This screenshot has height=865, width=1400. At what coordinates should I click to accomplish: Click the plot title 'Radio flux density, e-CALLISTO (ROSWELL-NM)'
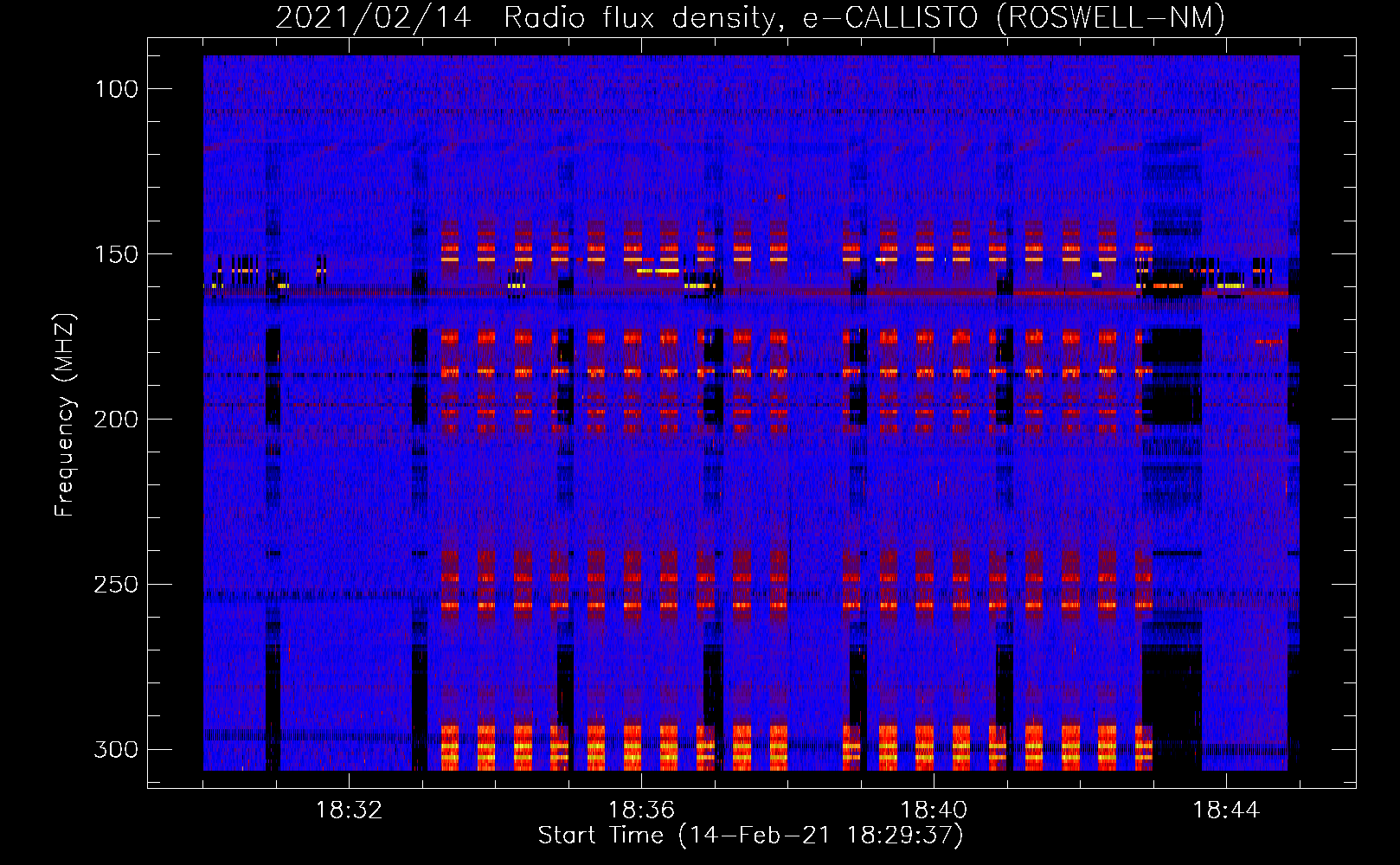[864, 17]
